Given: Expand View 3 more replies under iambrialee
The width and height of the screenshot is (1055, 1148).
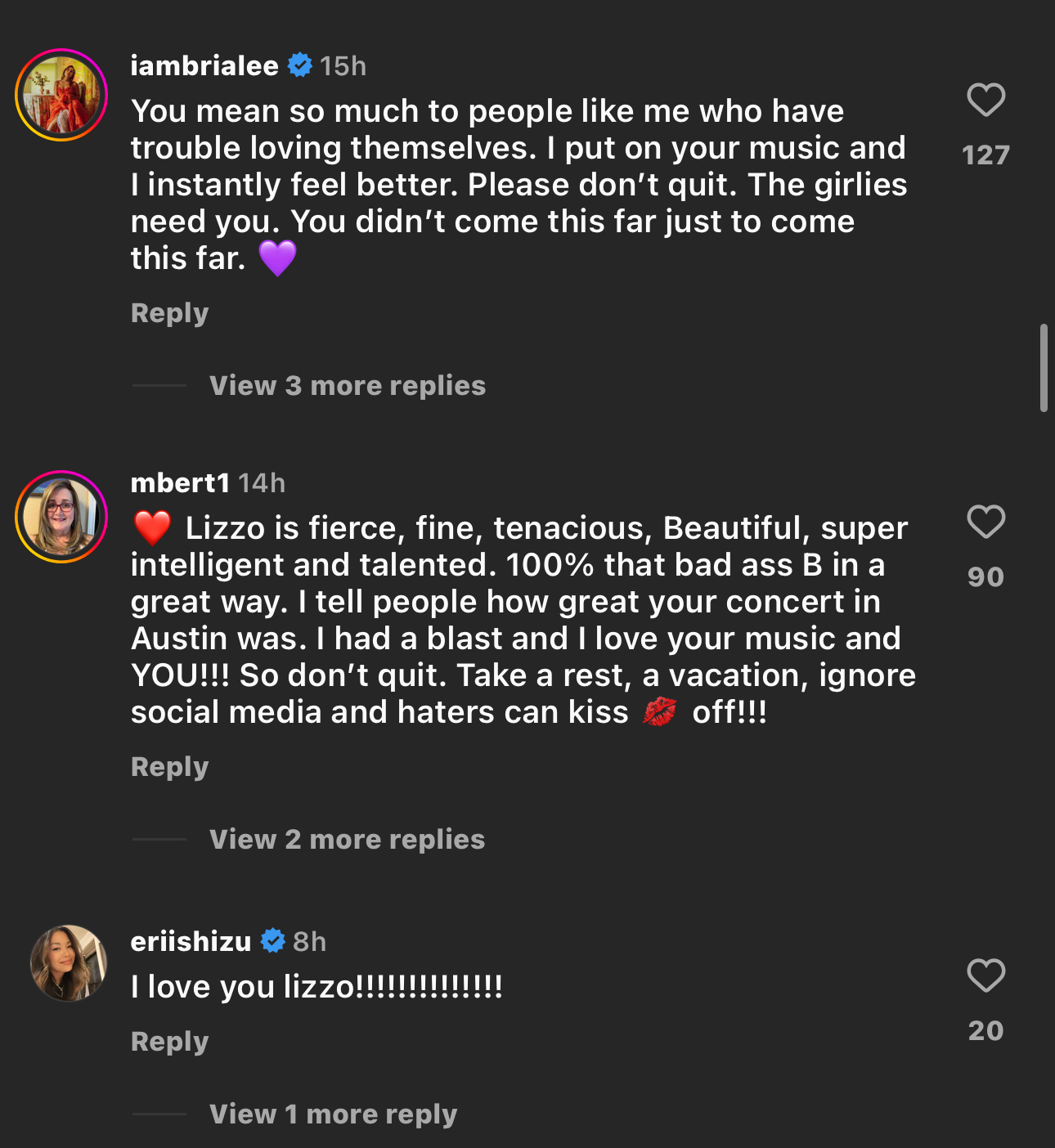Looking at the screenshot, I should click(346, 385).
